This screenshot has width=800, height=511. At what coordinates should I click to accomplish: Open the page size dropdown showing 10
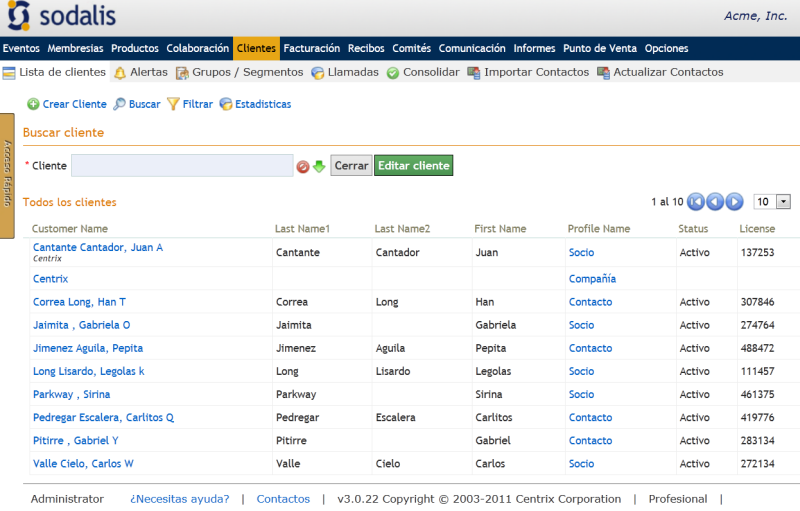click(772, 202)
